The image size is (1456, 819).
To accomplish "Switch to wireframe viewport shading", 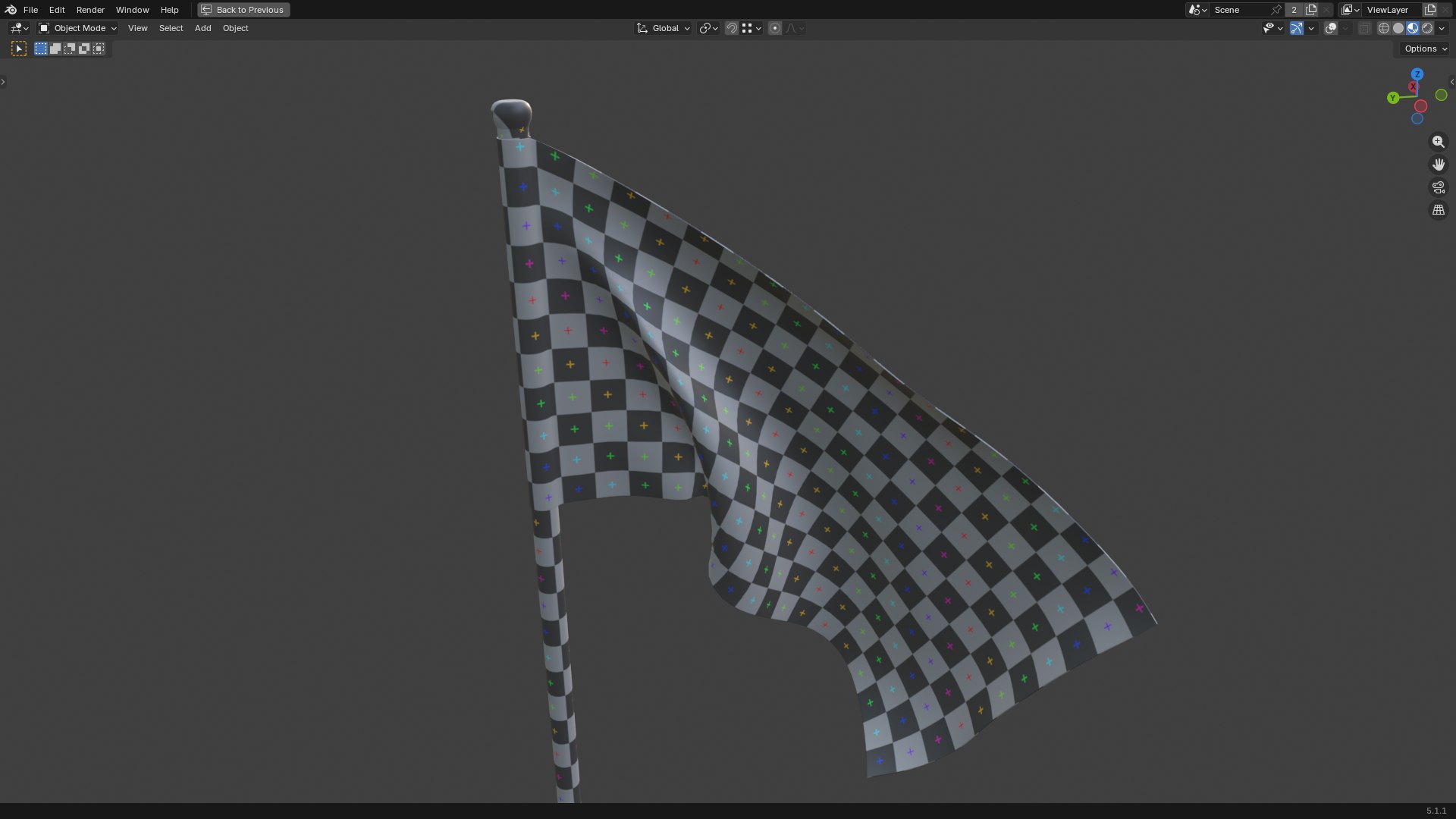I will tap(1383, 28).
